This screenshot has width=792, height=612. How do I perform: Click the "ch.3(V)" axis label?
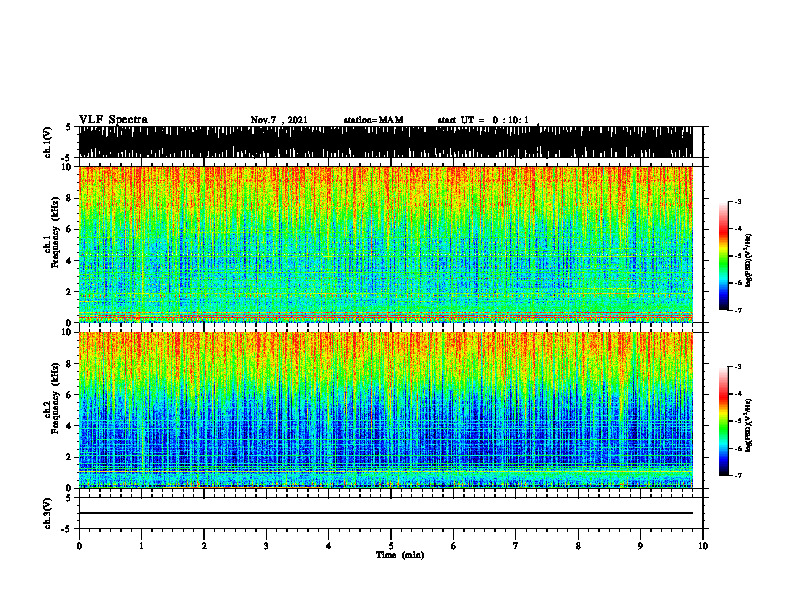coord(48,513)
